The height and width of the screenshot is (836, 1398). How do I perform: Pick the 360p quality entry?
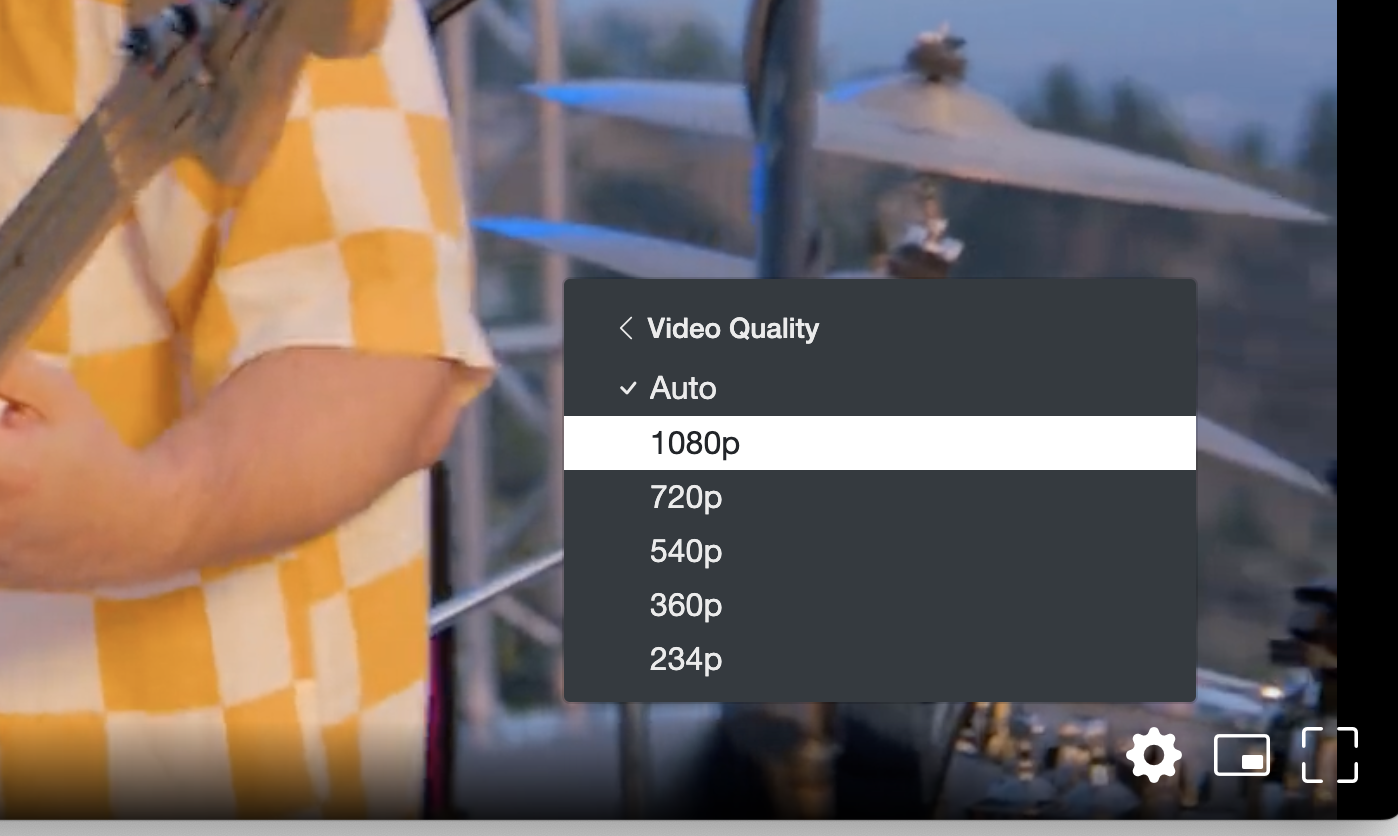880,605
